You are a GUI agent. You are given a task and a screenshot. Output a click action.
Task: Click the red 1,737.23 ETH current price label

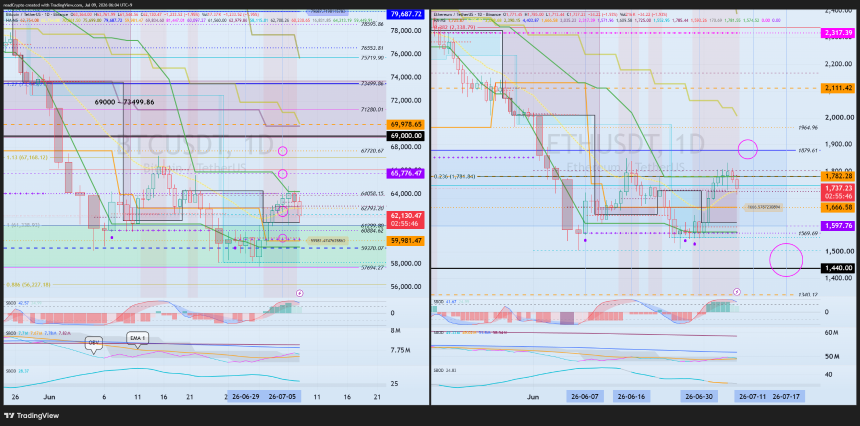838,192
